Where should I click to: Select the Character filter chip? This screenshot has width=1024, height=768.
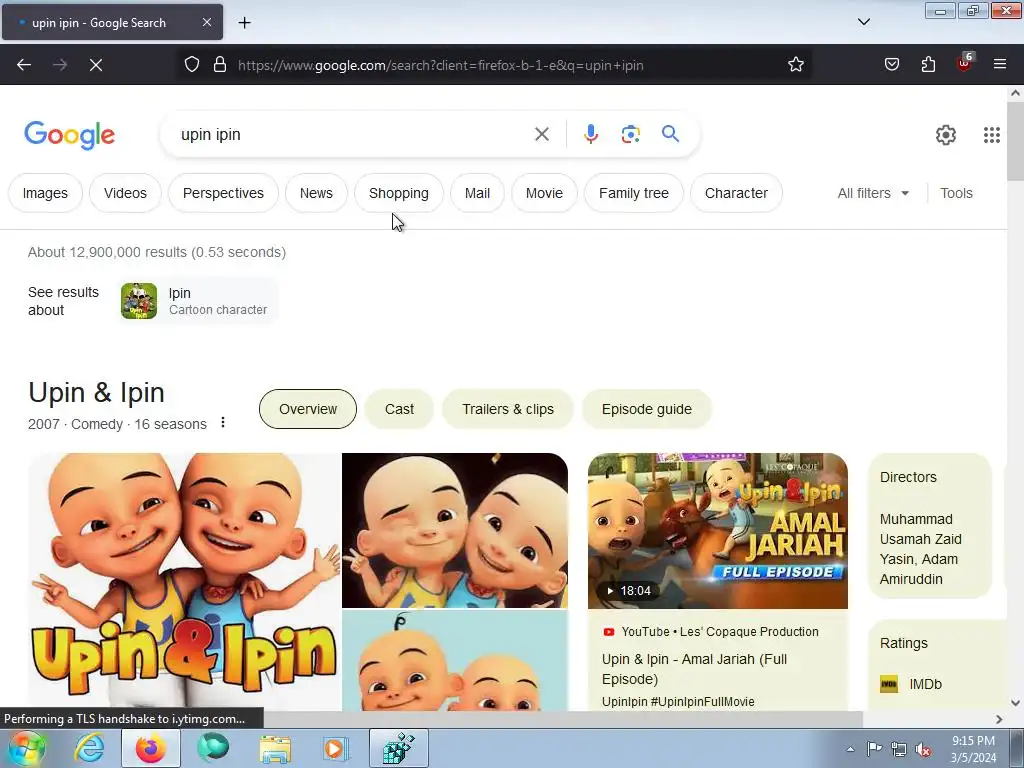(736, 193)
